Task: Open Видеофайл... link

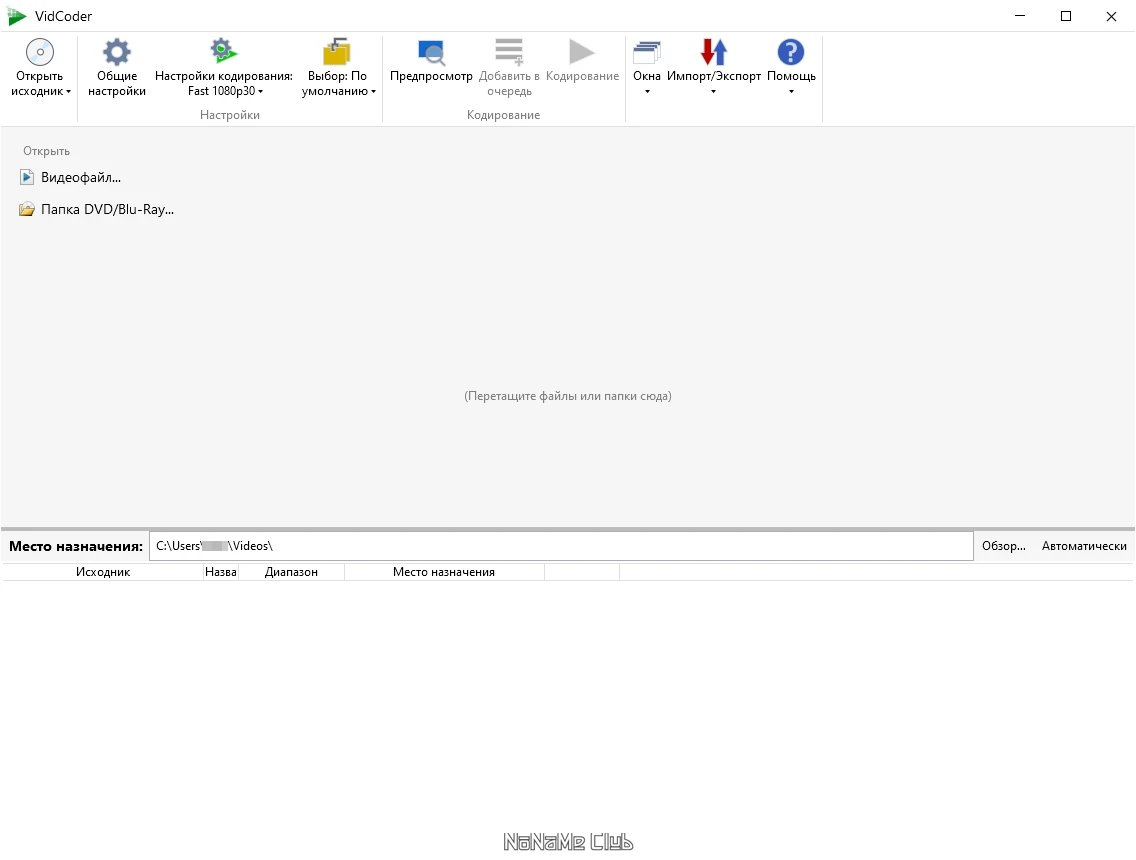Action: coord(81,178)
